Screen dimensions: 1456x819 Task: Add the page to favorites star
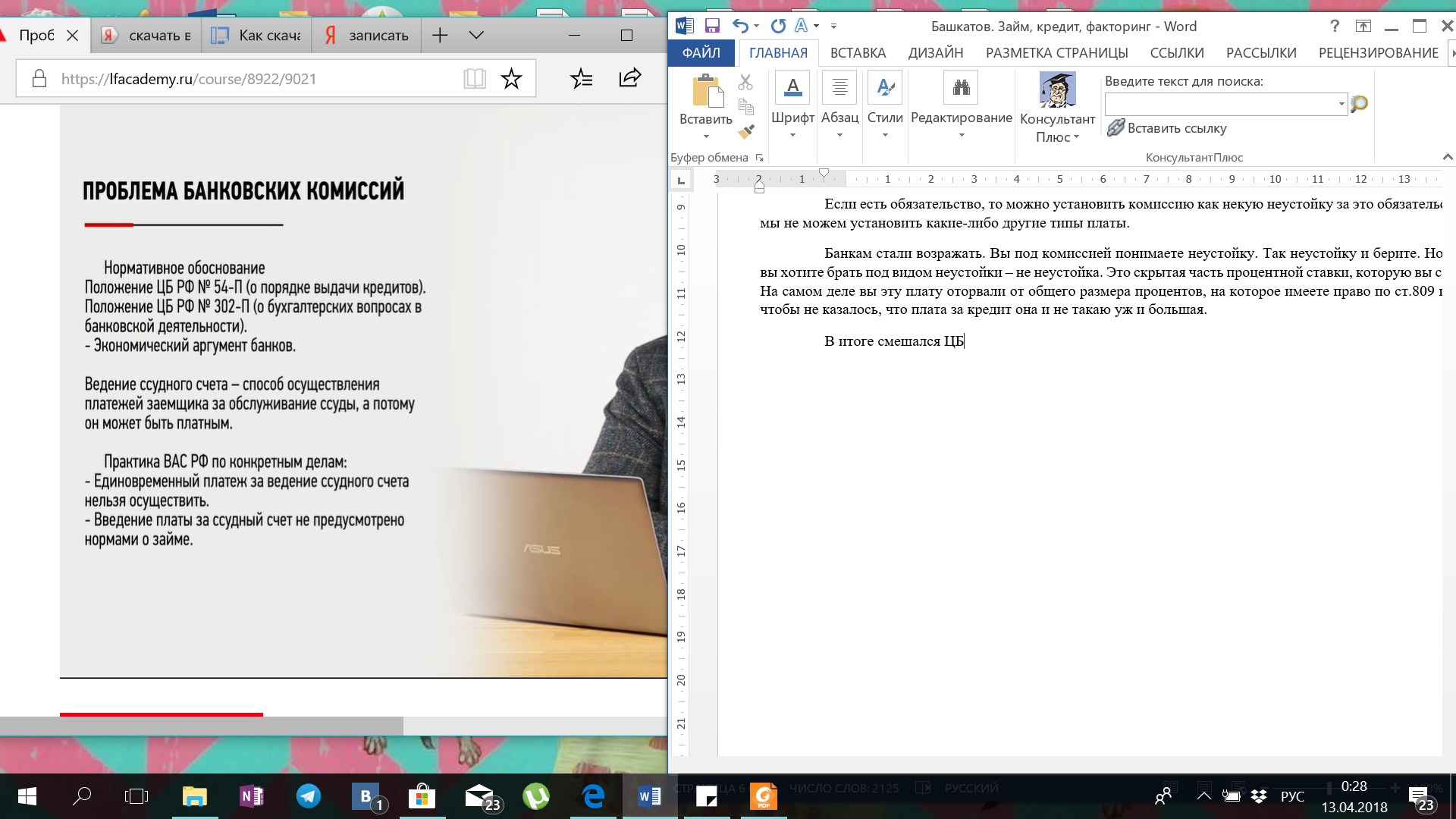[511, 78]
